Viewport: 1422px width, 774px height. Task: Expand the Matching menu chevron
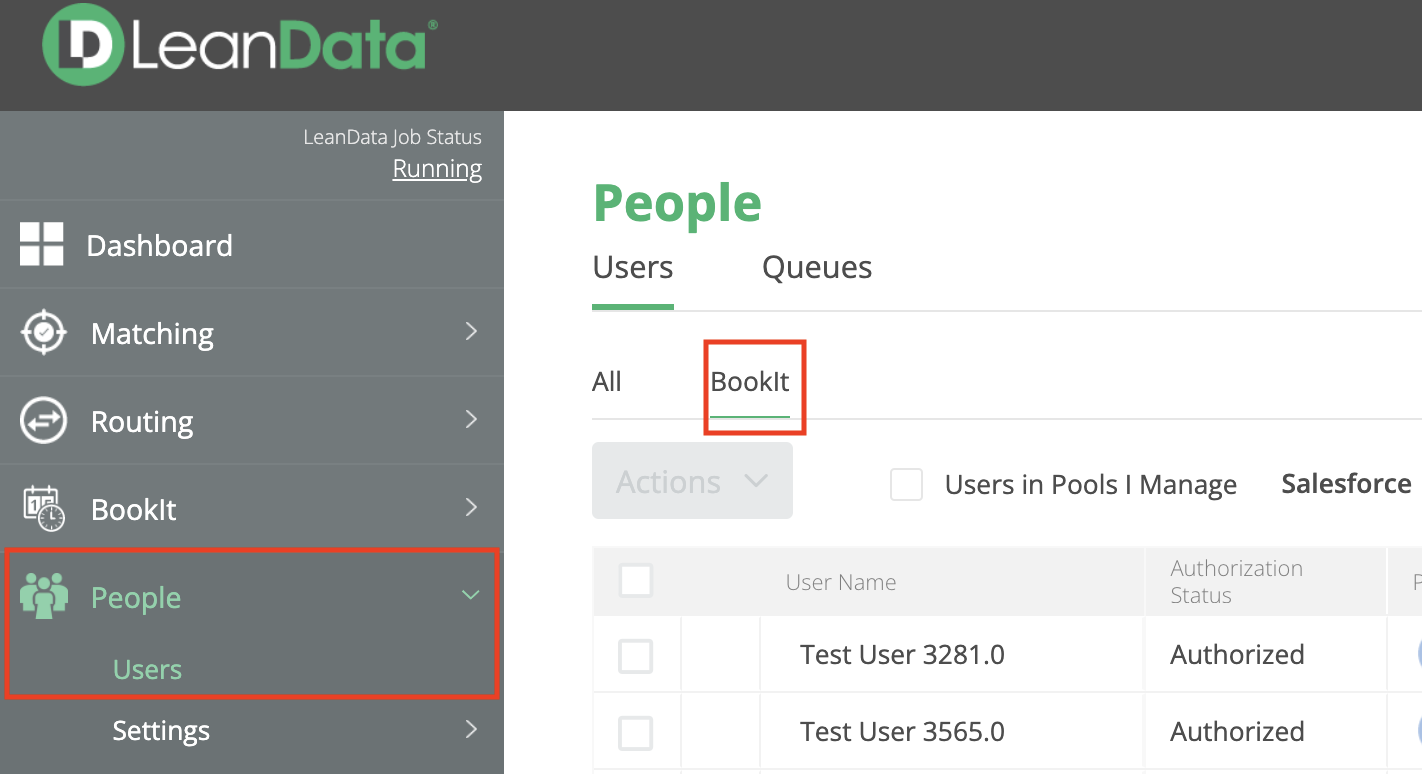tap(471, 331)
